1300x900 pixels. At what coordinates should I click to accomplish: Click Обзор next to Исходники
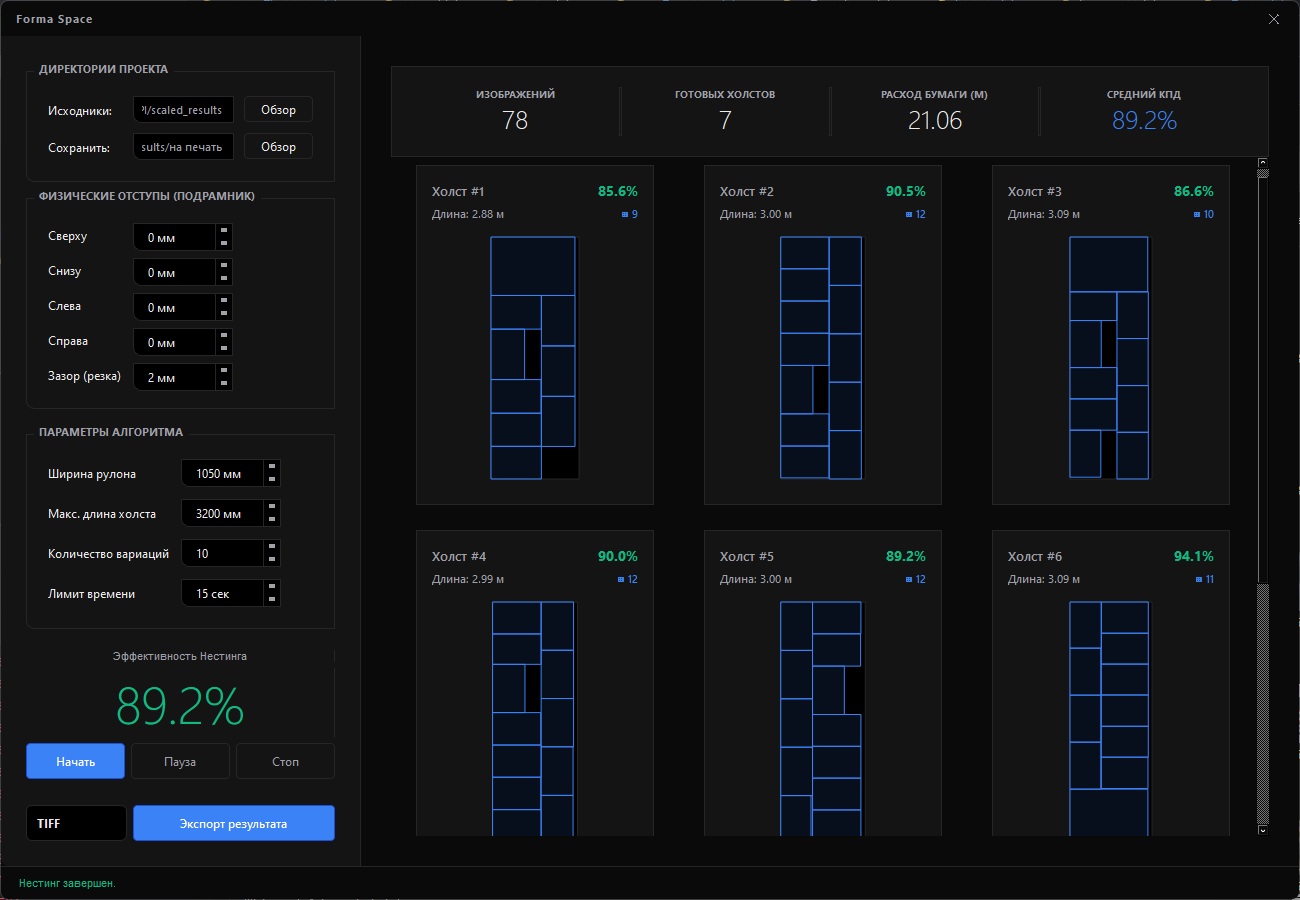(278, 109)
